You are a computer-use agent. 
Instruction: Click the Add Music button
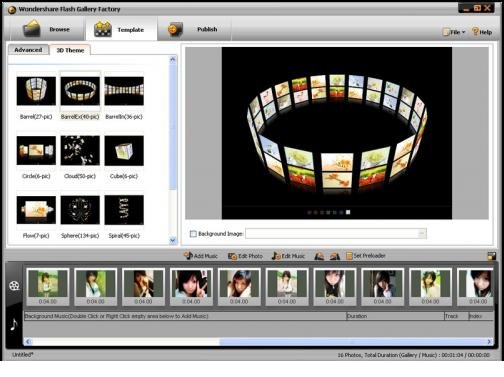point(201,256)
